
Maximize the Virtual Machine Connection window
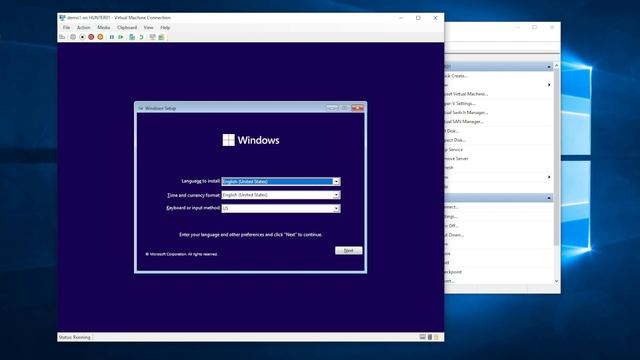click(x=418, y=18)
